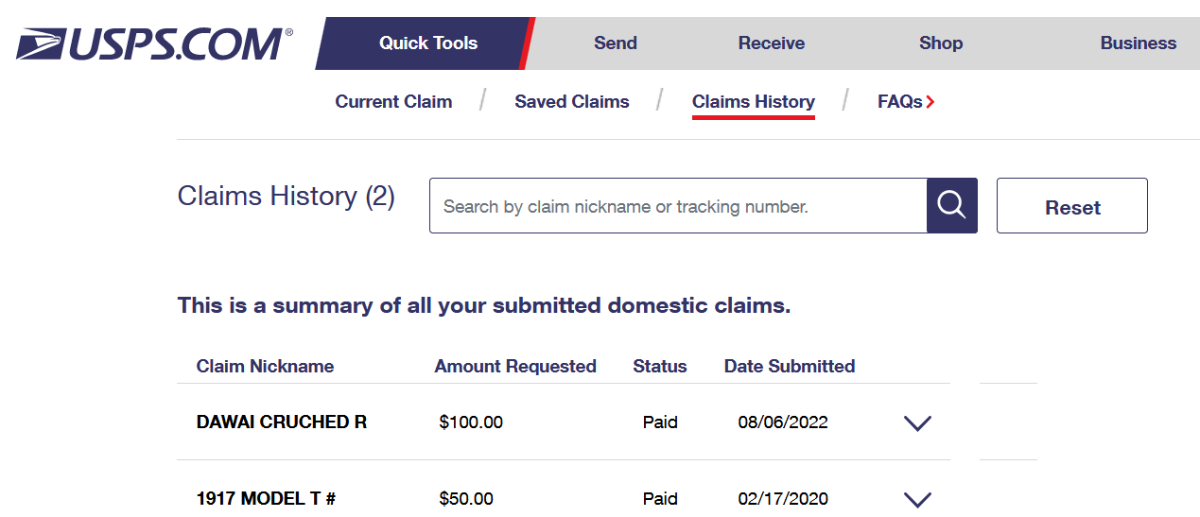The image size is (1200, 517).
Task: Sort by Claim Nickname column header
Action: pos(265,366)
